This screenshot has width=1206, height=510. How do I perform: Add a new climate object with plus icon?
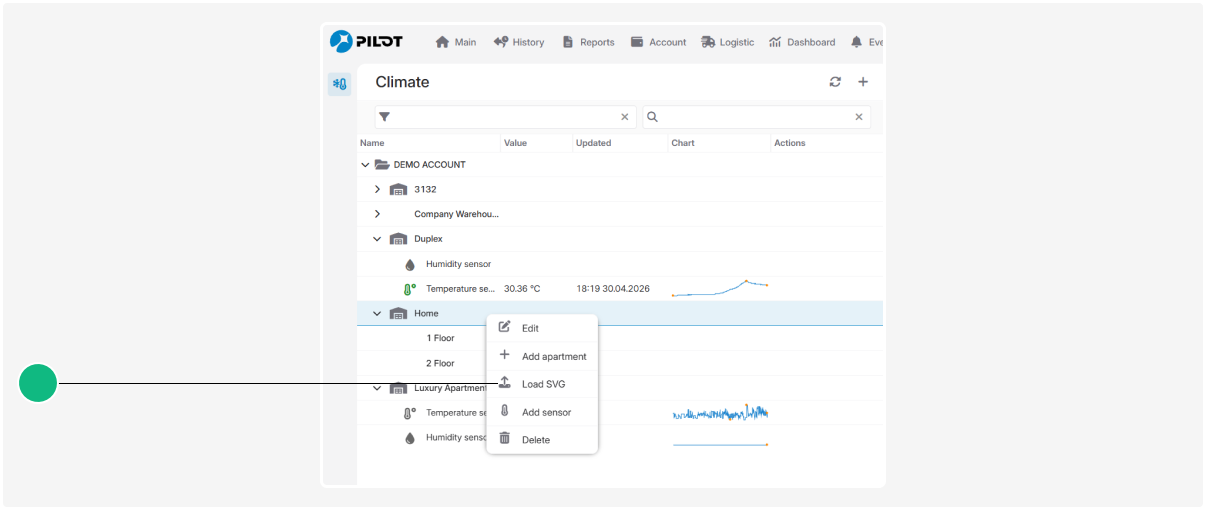click(x=863, y=82)
